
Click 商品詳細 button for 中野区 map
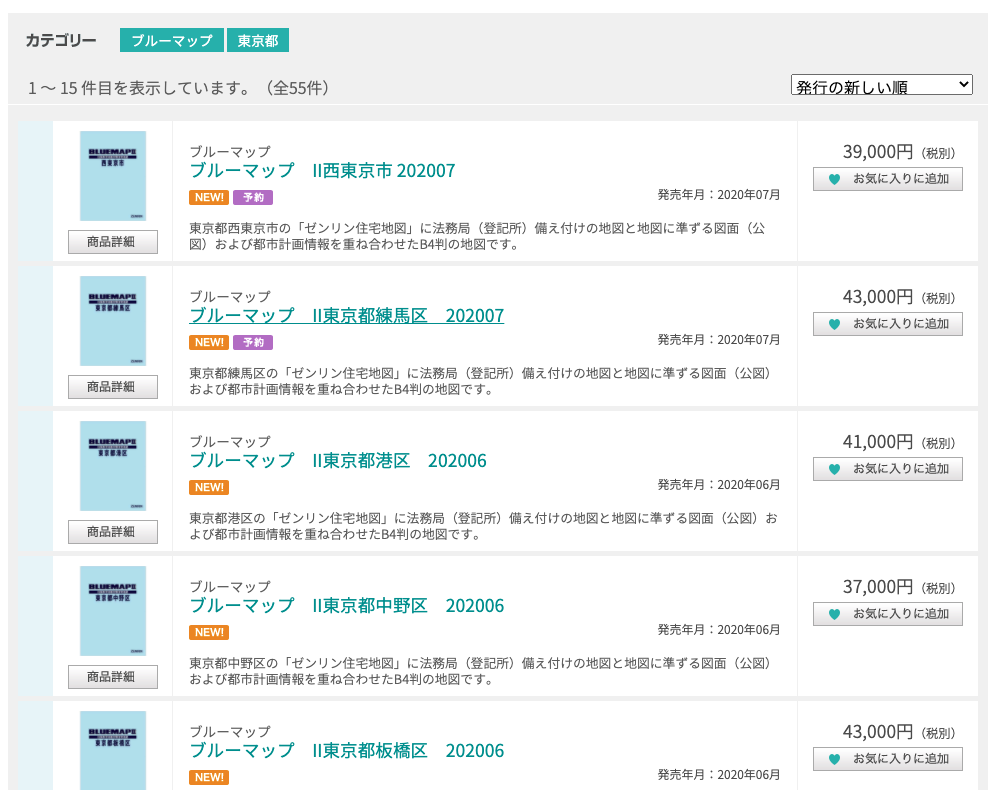coord(113,677)
